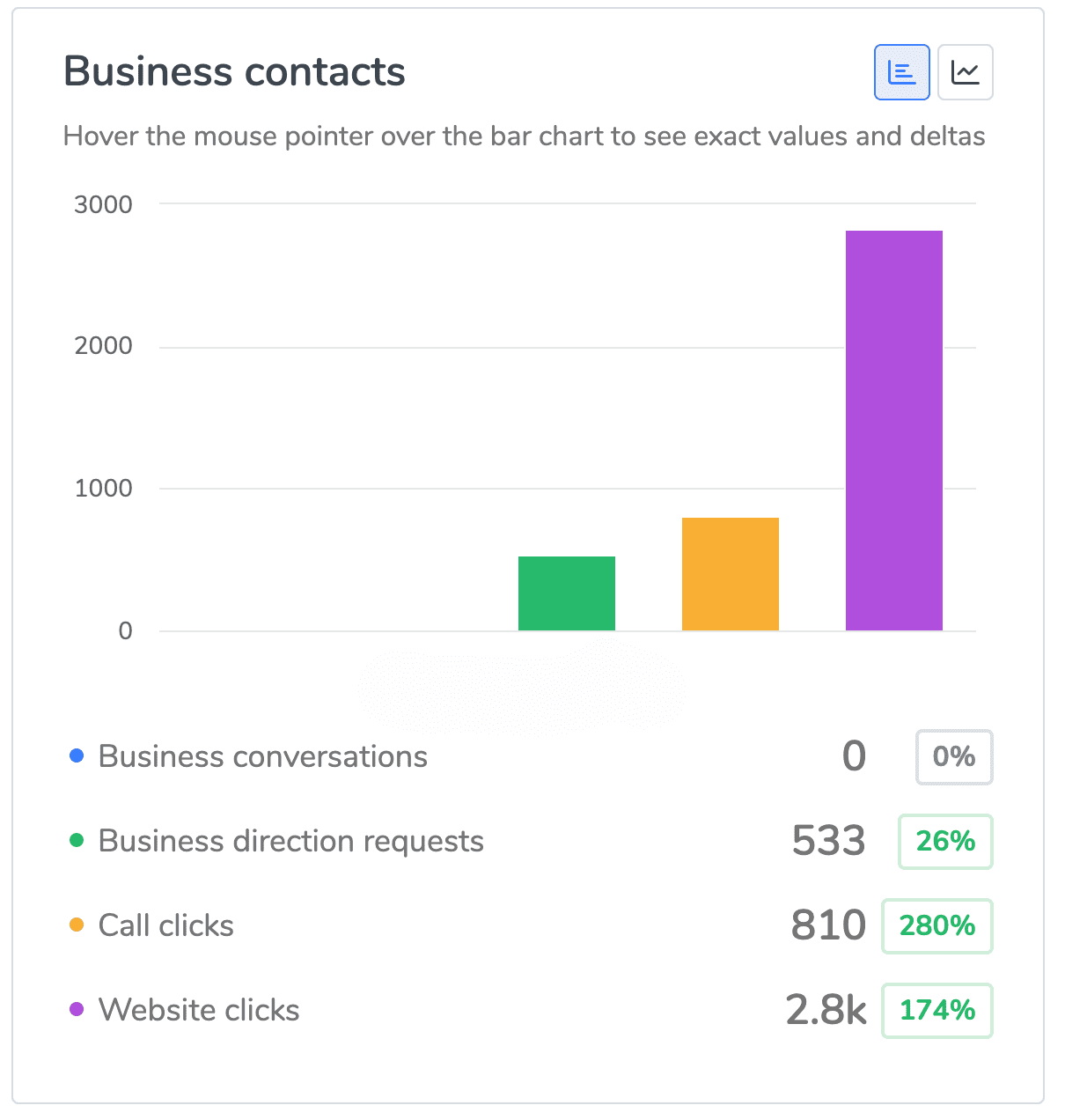Switch to bar chart view
Screen dimensions: 1065x1120
click(901, 72)
